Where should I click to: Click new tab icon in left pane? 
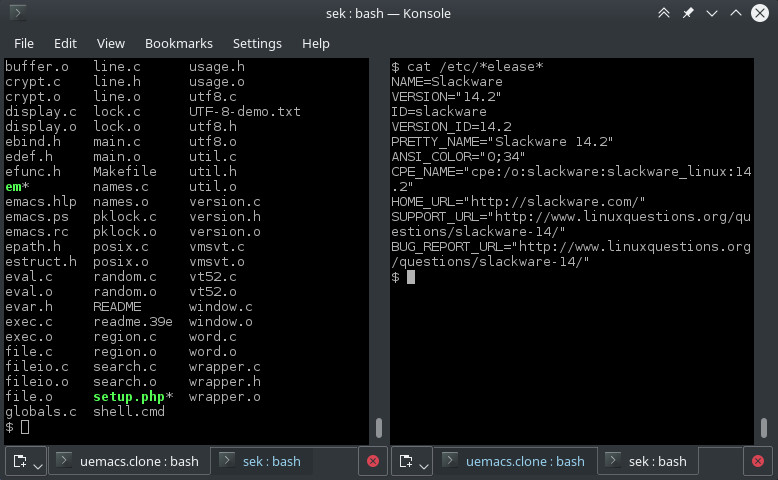point(19,461)
